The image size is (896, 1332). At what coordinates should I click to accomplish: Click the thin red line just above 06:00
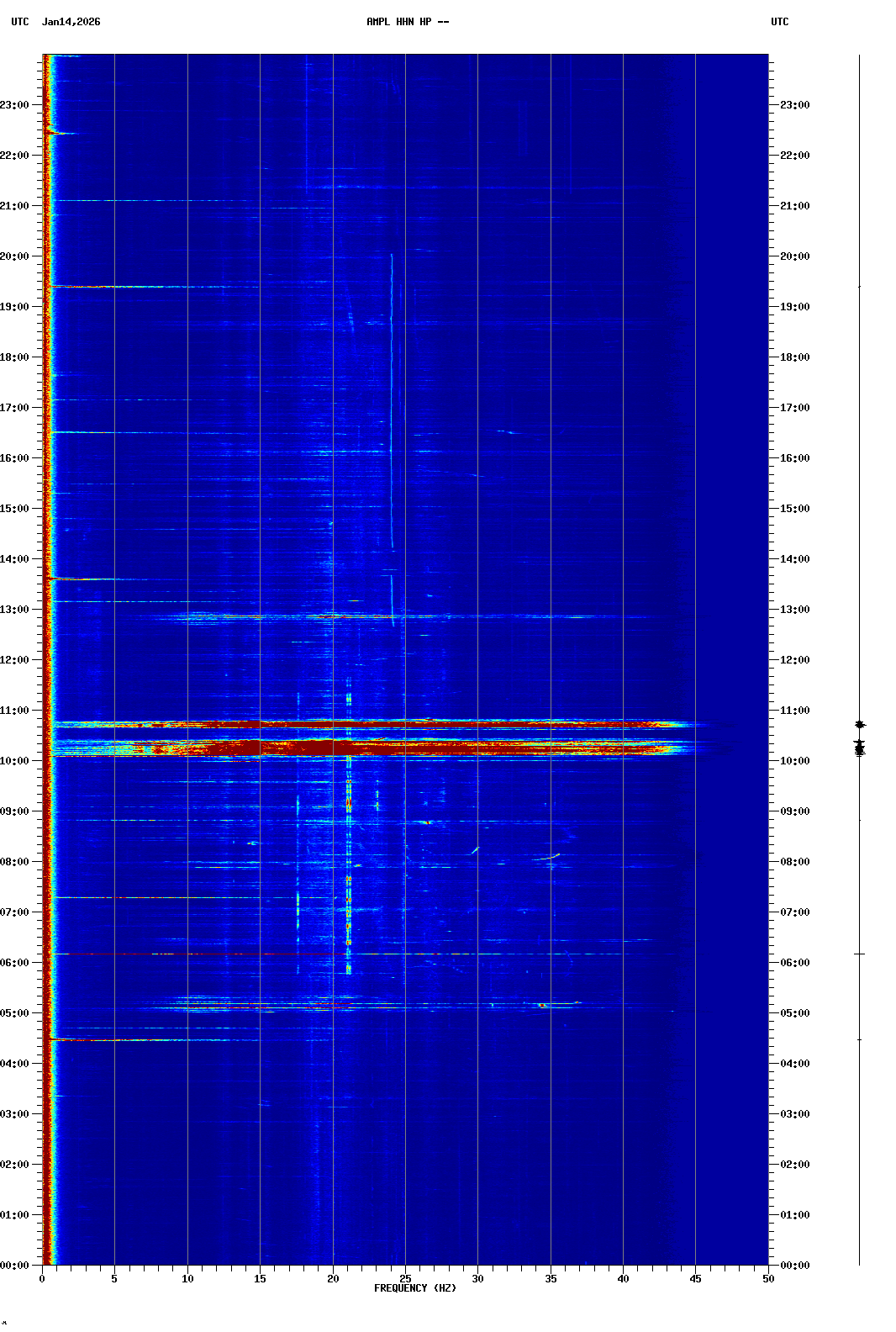click(x=252, y=954)
